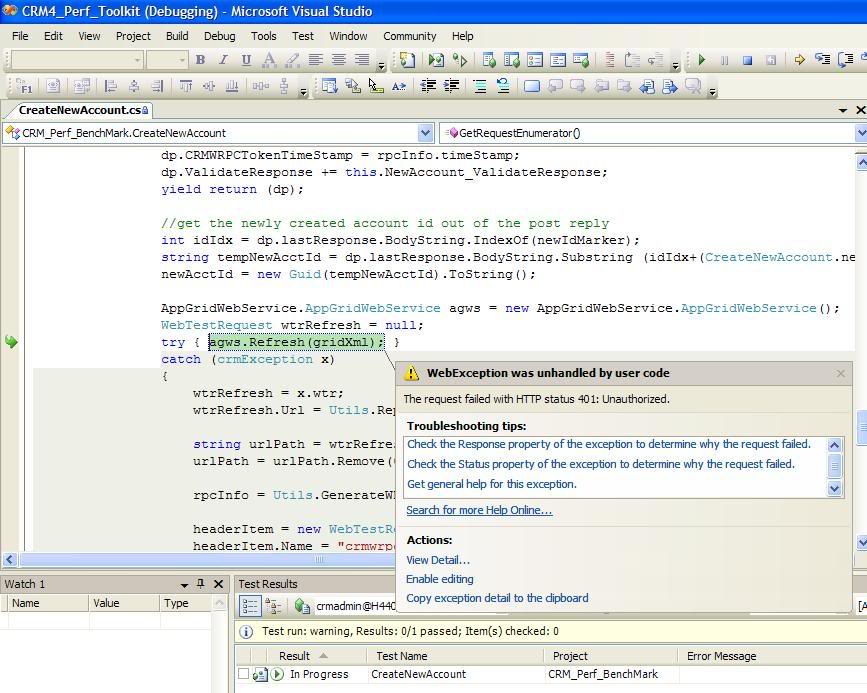Click the code editor horizontal scroll left arrow
867x693 pixels.
pos(9,559)
